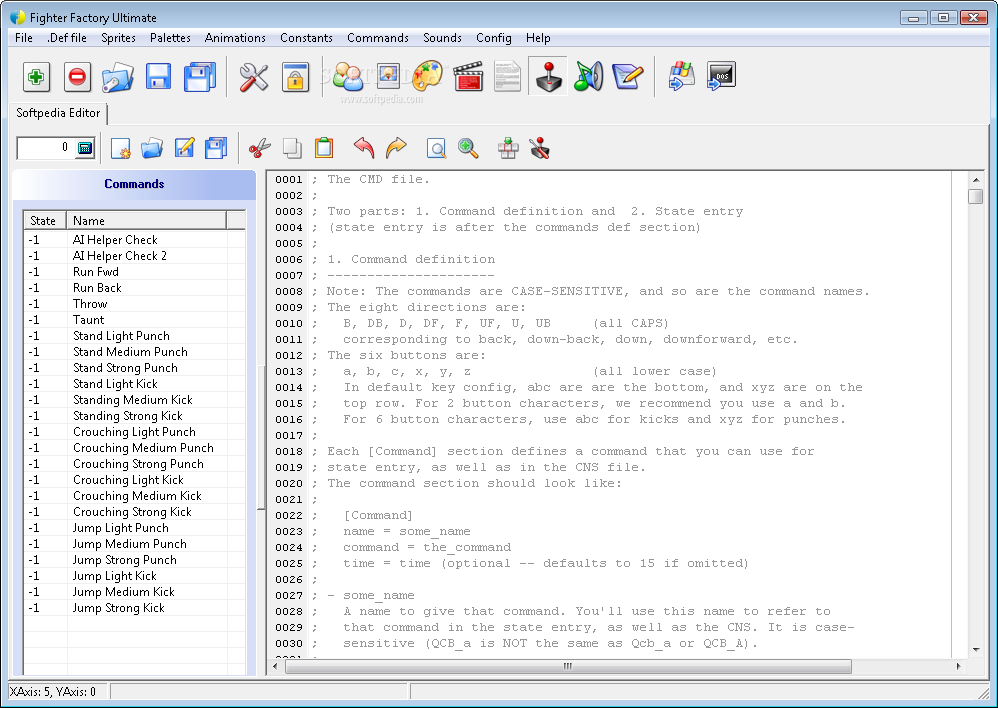998x708 pixels.
Task: Open the wrench and screwdriver tools icon
Action: [x=254, y=78]
